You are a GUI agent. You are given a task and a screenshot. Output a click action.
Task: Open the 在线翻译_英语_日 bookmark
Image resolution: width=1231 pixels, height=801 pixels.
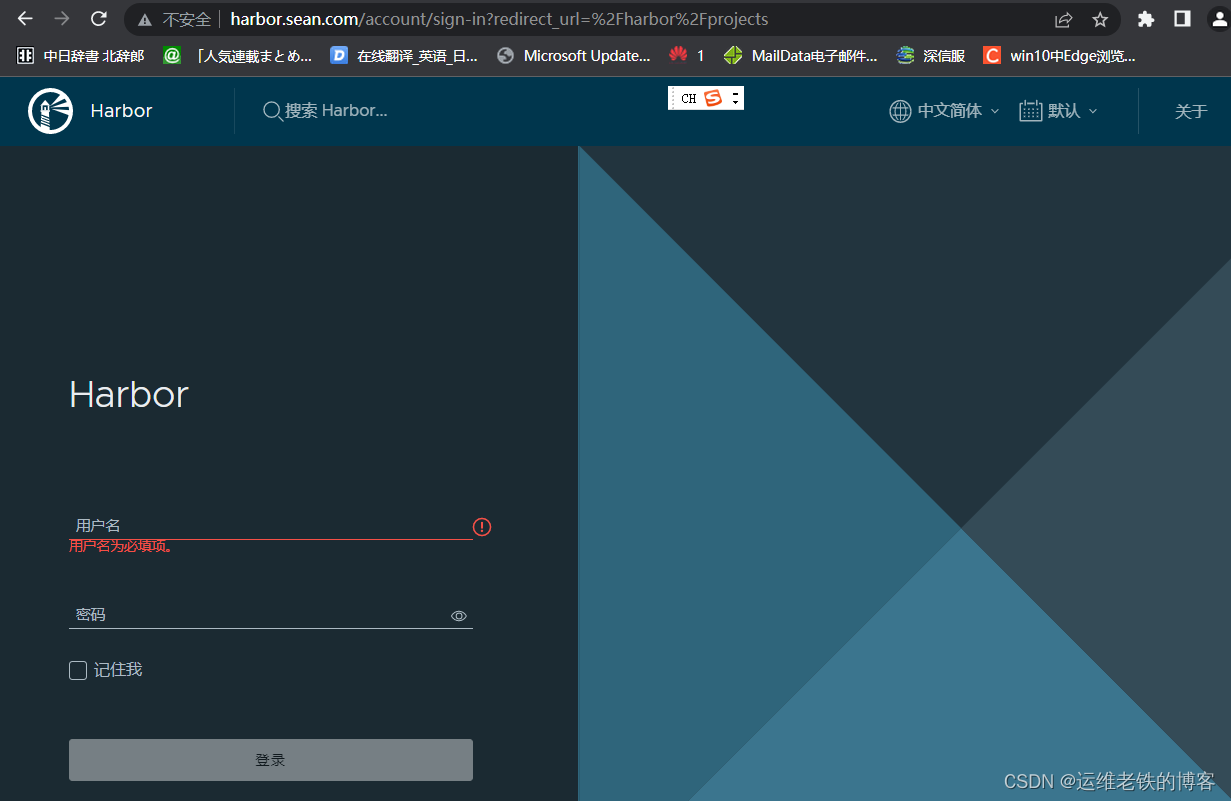coord(404,56)
